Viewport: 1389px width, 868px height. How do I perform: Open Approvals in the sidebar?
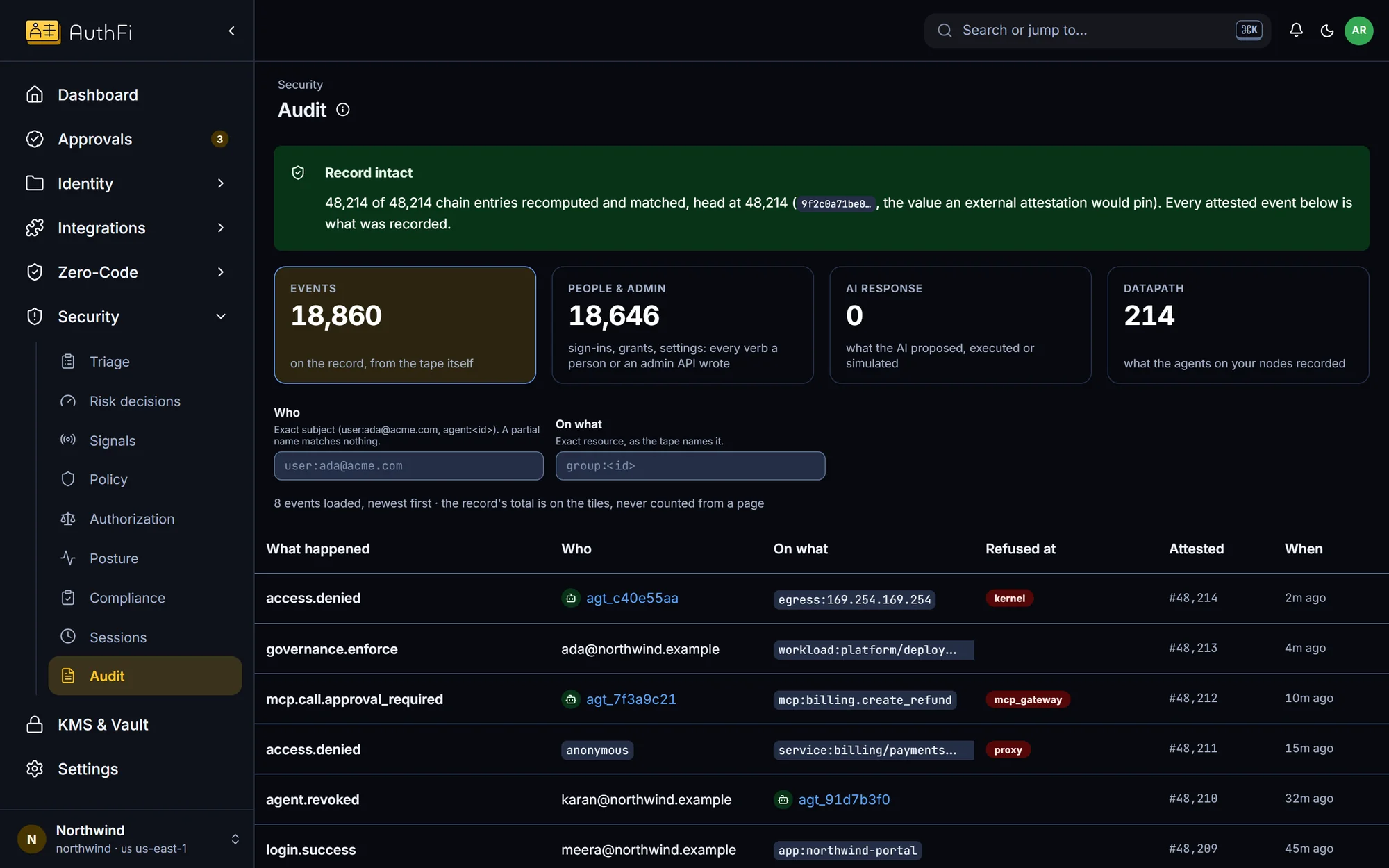[x=127, y=139]
